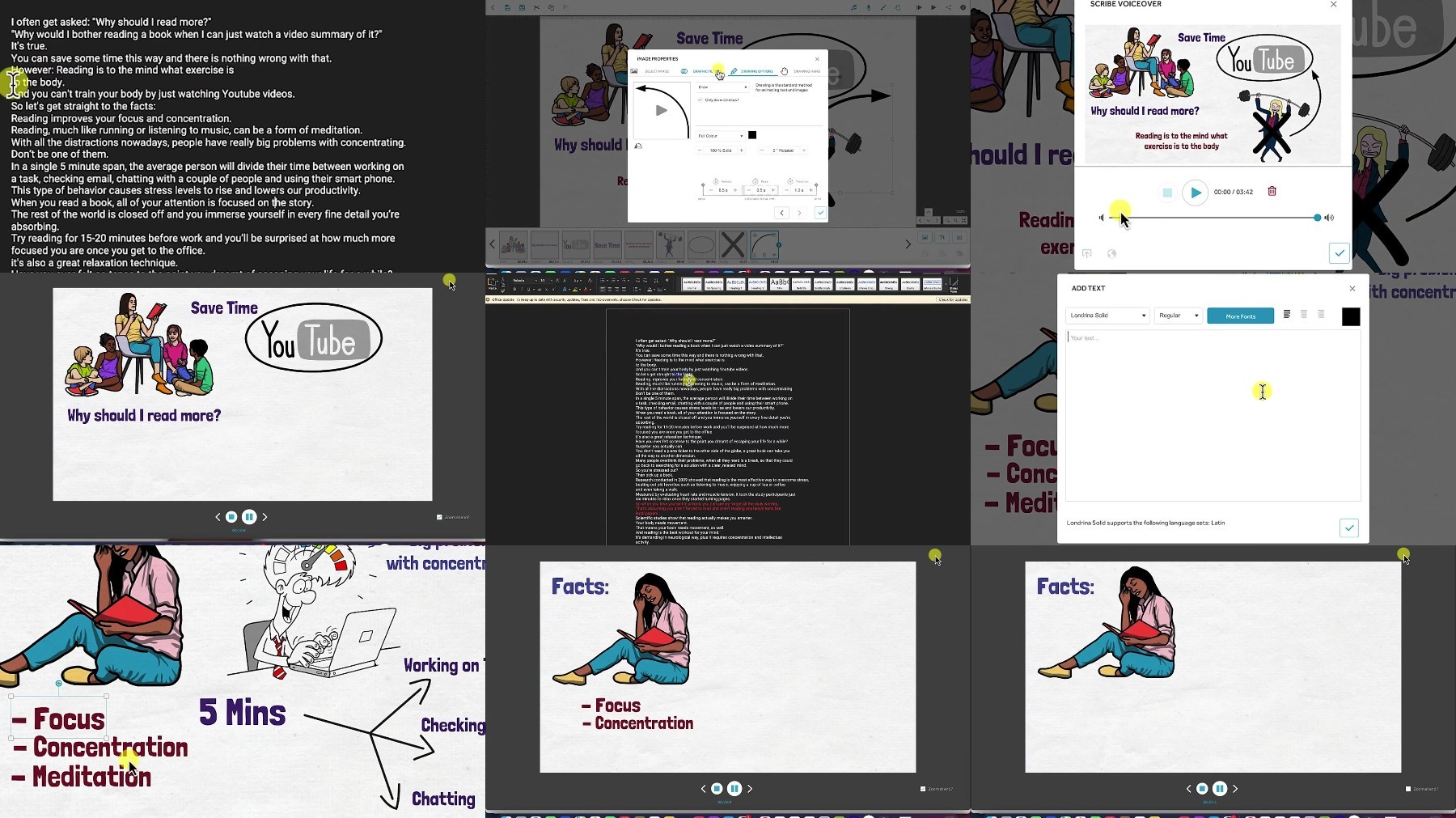Click the cut scissors icon in VideoScribe toolbar
This screenshot has height=818, width=1456.
536,7
